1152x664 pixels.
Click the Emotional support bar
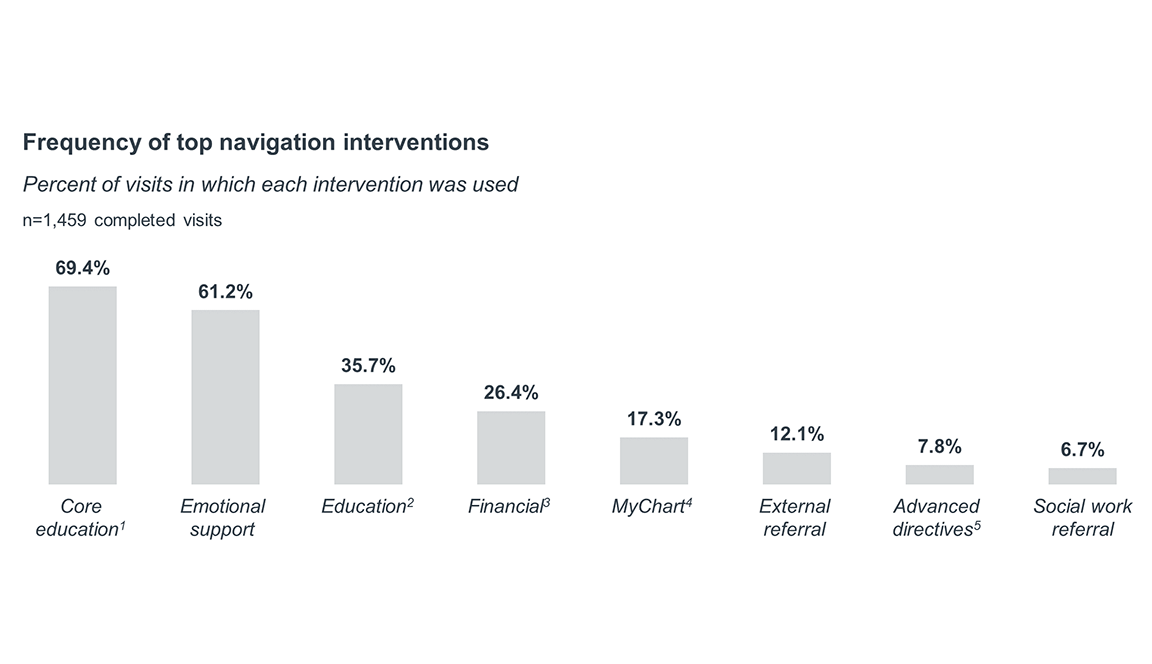[225, 397]
